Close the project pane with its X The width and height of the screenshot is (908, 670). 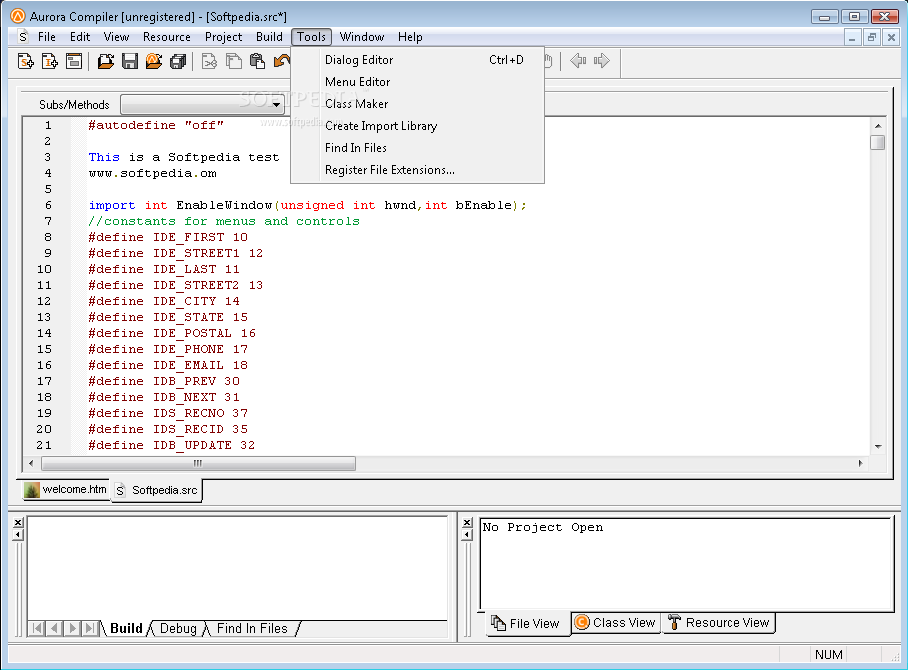click(467, 522)
